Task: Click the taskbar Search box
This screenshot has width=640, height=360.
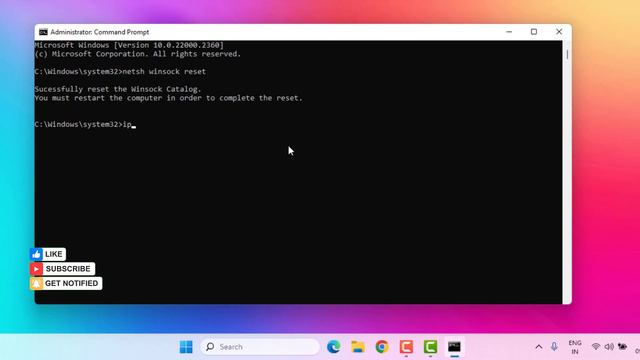Action: tap(260, 347)
